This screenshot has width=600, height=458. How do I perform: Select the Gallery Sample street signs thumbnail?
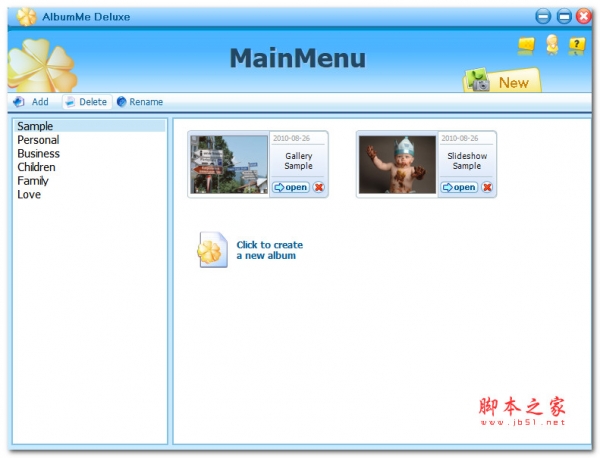pyautogui.click(x=229, y=165)
